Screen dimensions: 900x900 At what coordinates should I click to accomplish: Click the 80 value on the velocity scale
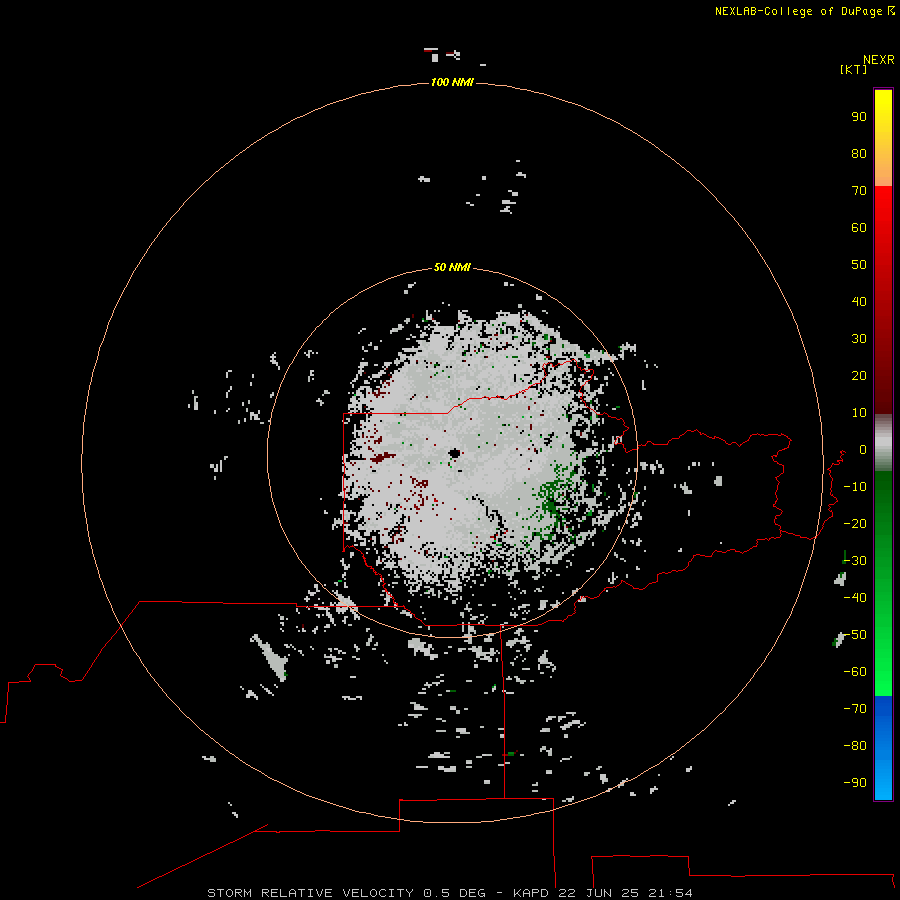(859, 154)
